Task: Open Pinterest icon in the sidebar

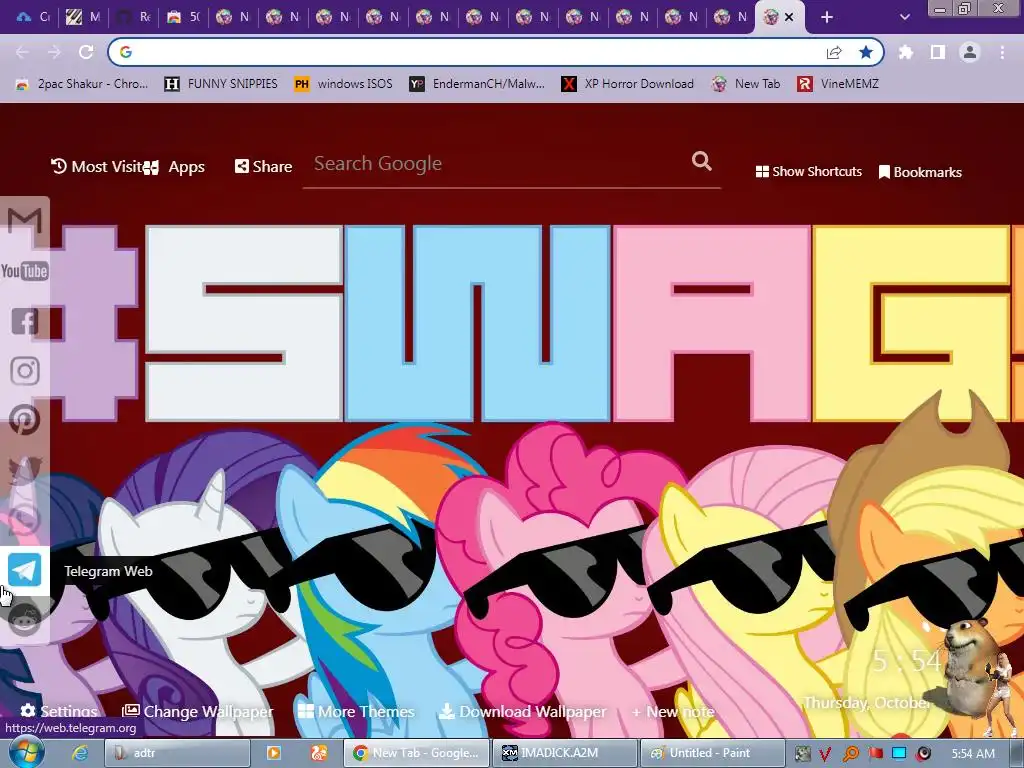Action: tap(25, 421)
